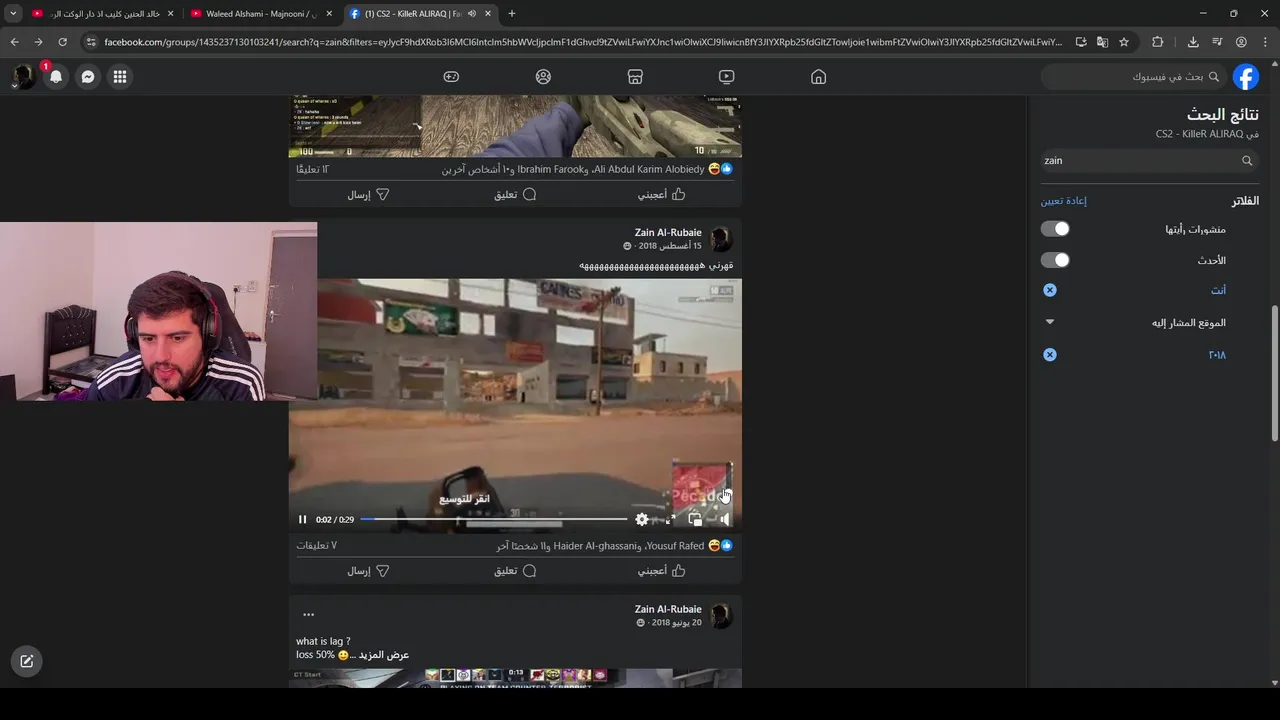1280x720 pixels.
Task: Click the group search field containing 'zain'
Action: coord(1148,160)
